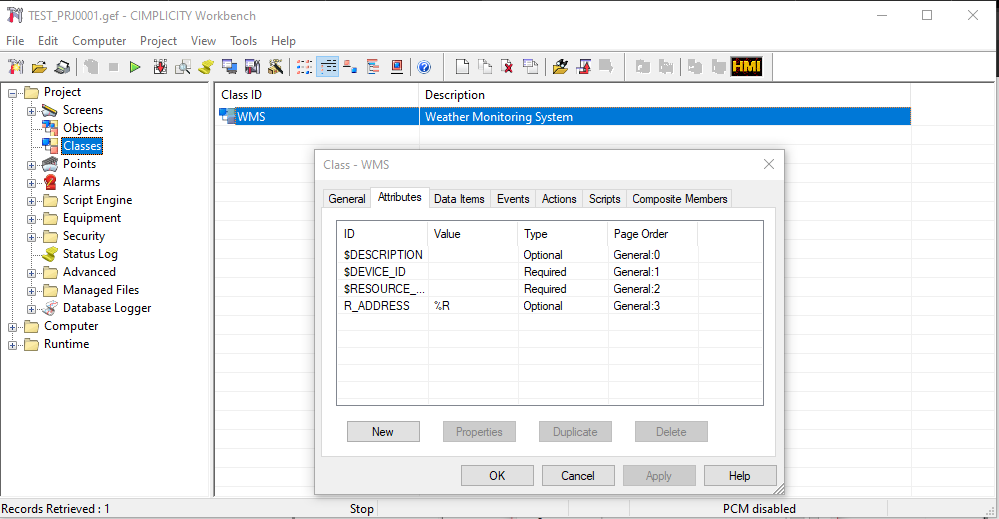Select the R_ADDRESS attribute row
Image resolution: width=999 pixels, height=519 pixels.
549,306
